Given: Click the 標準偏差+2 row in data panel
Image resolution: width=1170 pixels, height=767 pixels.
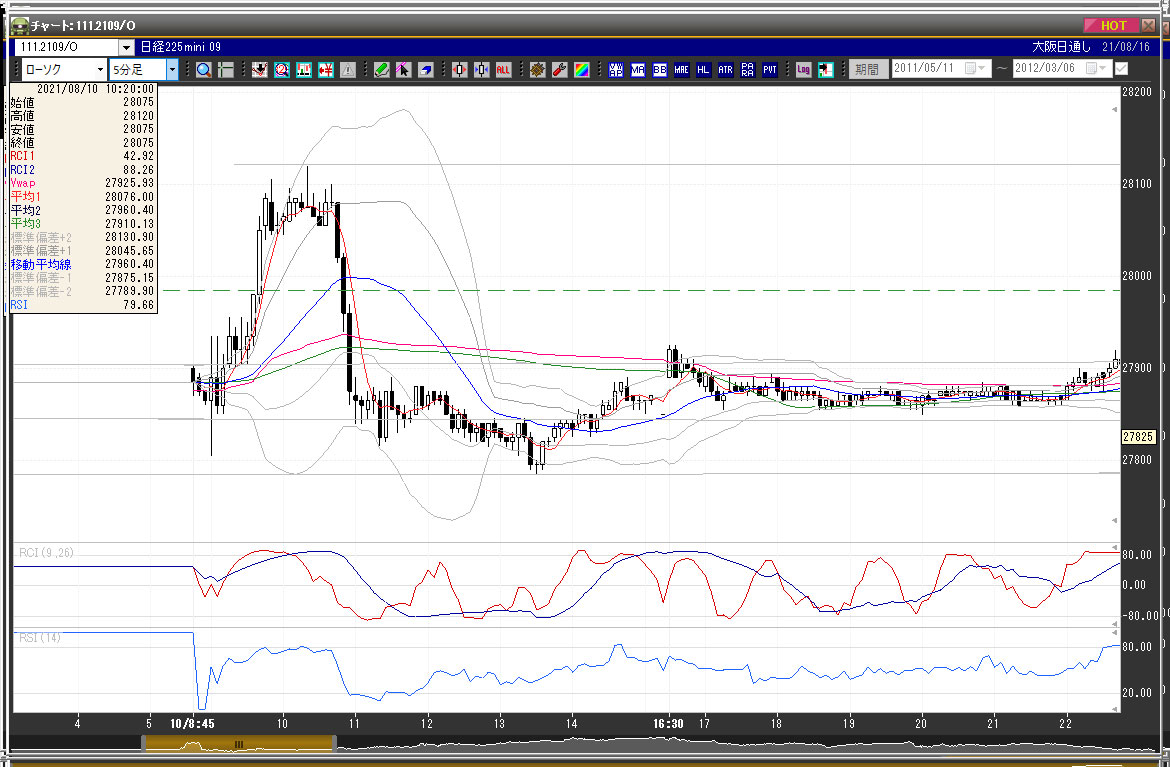Looking at the screenshot, I should pos(82,237).
